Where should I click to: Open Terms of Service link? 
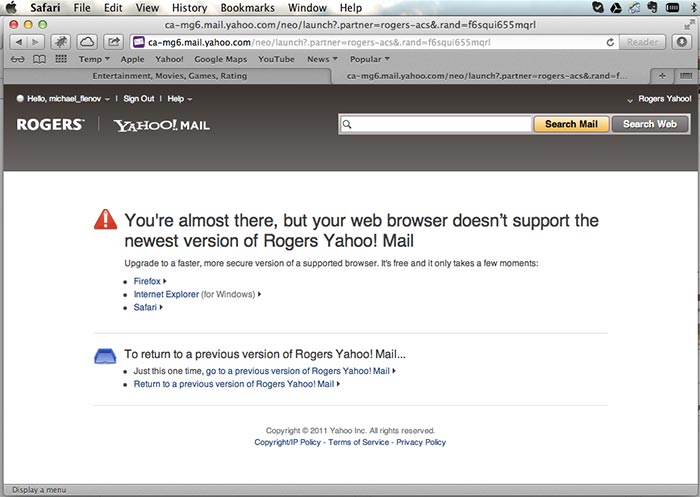pyautogui.click(x=358, y=442)
